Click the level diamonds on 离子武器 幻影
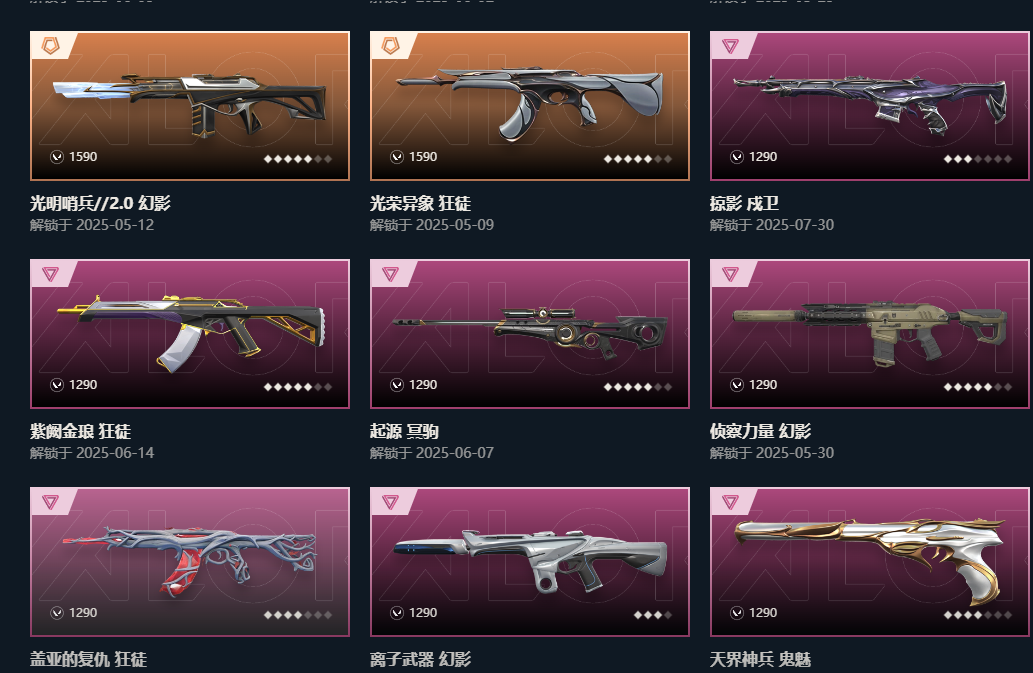 653,615
